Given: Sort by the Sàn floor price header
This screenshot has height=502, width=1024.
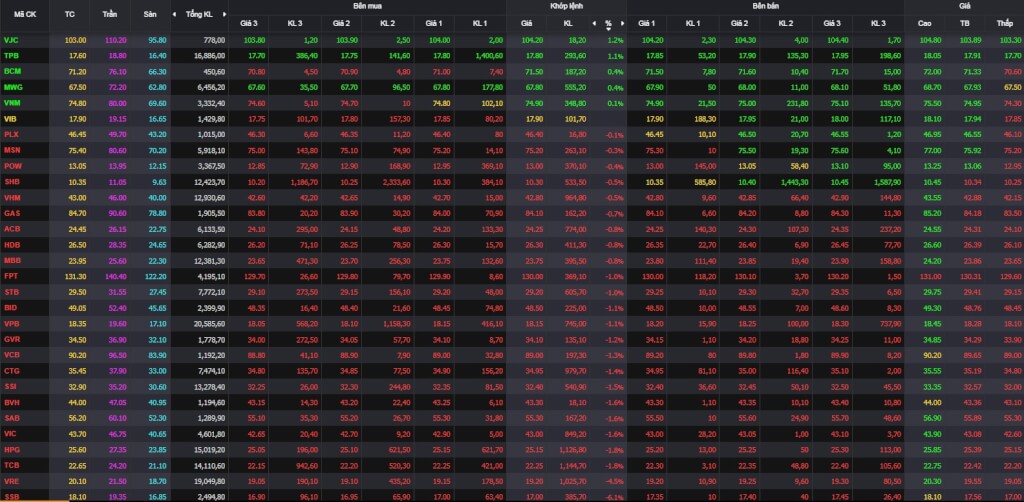Looking at the screenshot, I should tap(151, 14).
